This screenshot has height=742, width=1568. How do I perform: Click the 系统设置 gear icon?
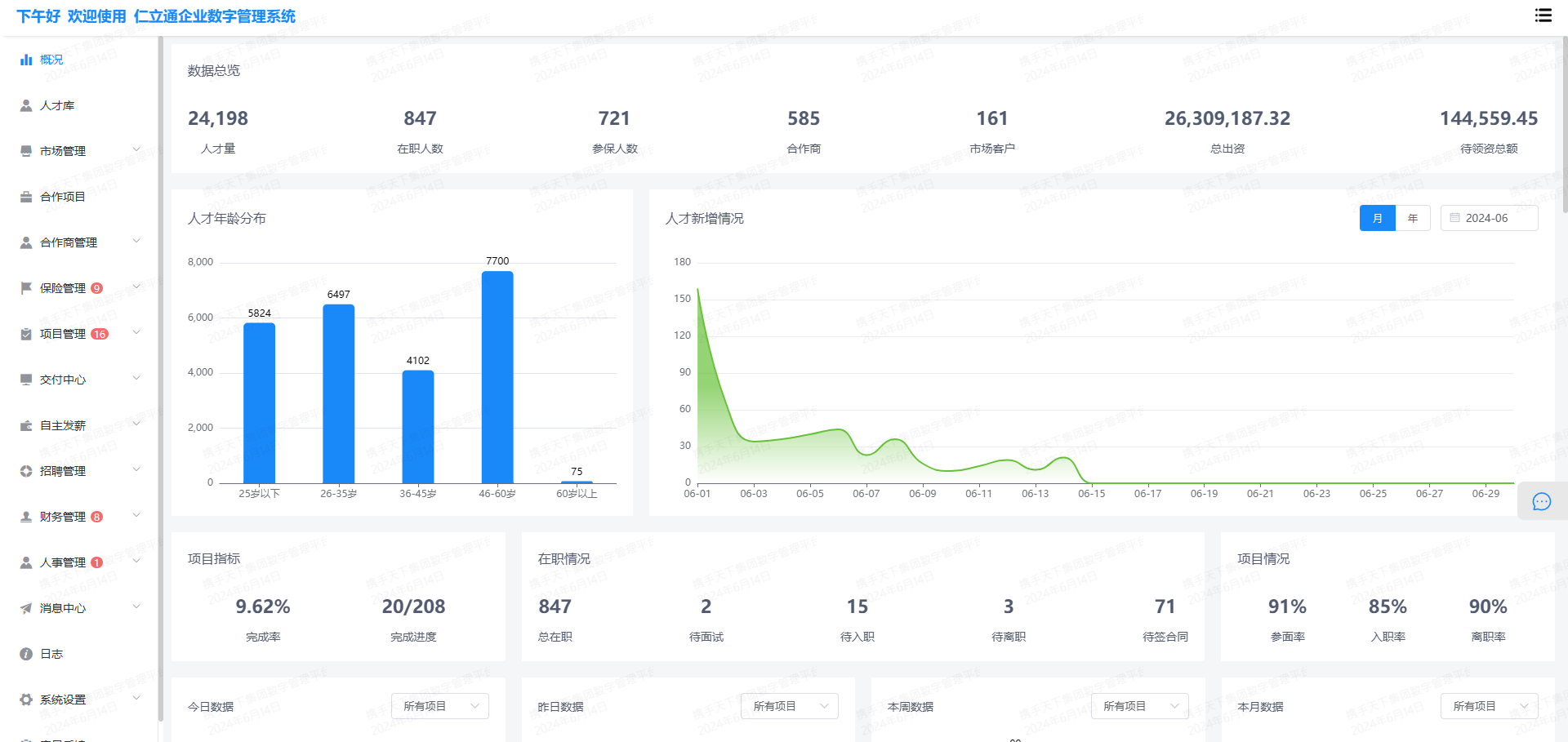(x=26, y=700)
